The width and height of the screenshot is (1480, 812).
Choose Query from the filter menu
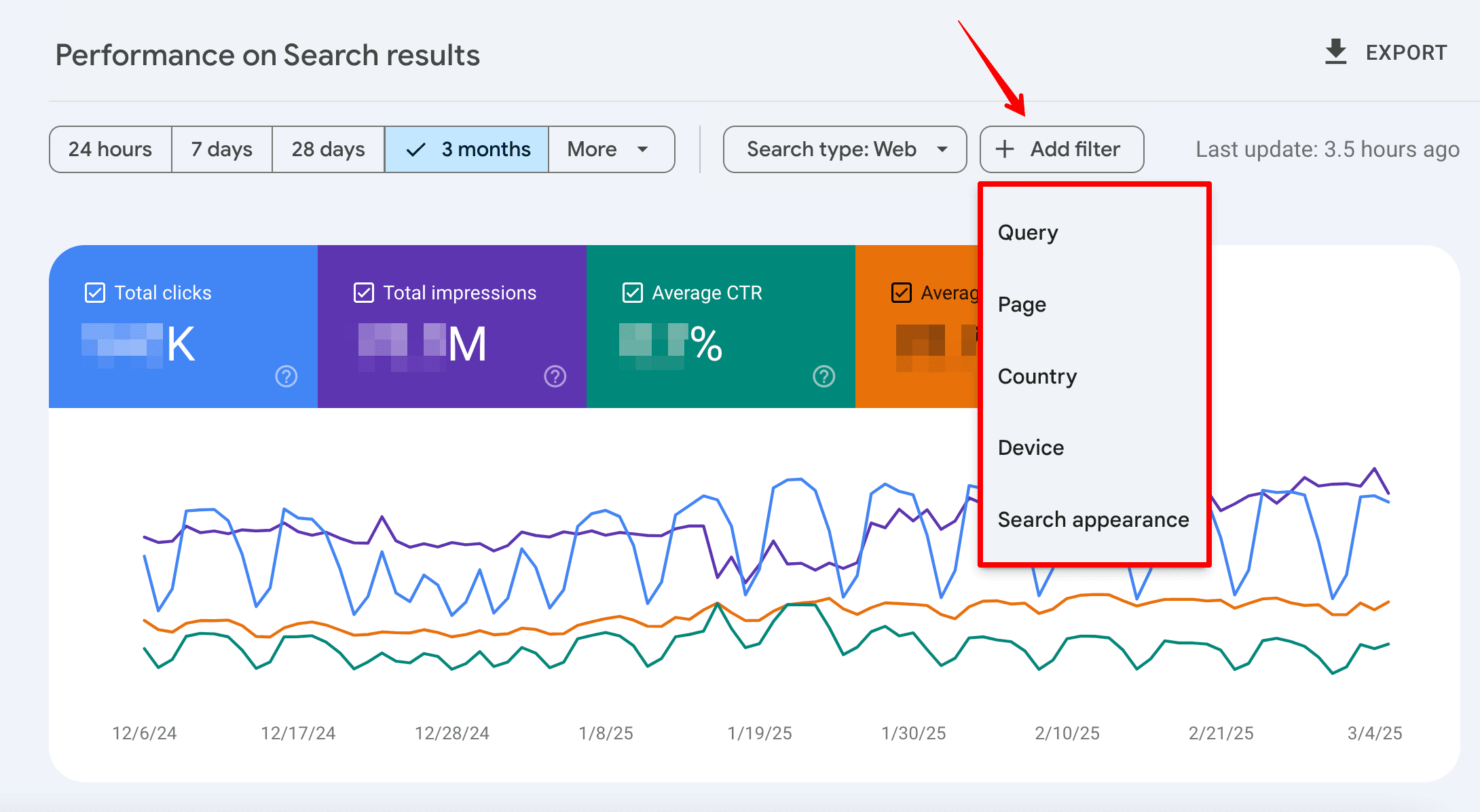(1028, 233)
